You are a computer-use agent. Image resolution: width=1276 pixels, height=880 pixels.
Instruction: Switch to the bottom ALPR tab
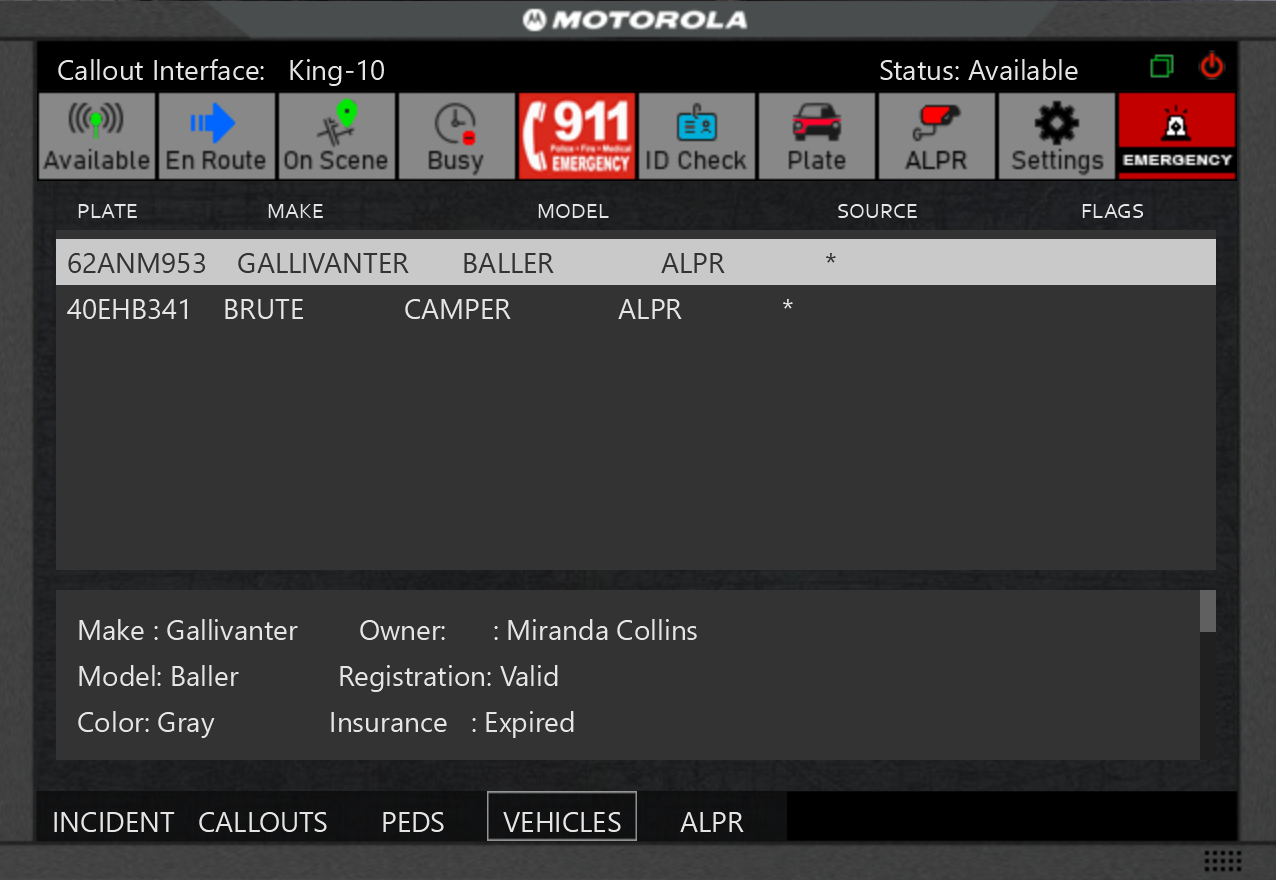[x=712, y=822]
